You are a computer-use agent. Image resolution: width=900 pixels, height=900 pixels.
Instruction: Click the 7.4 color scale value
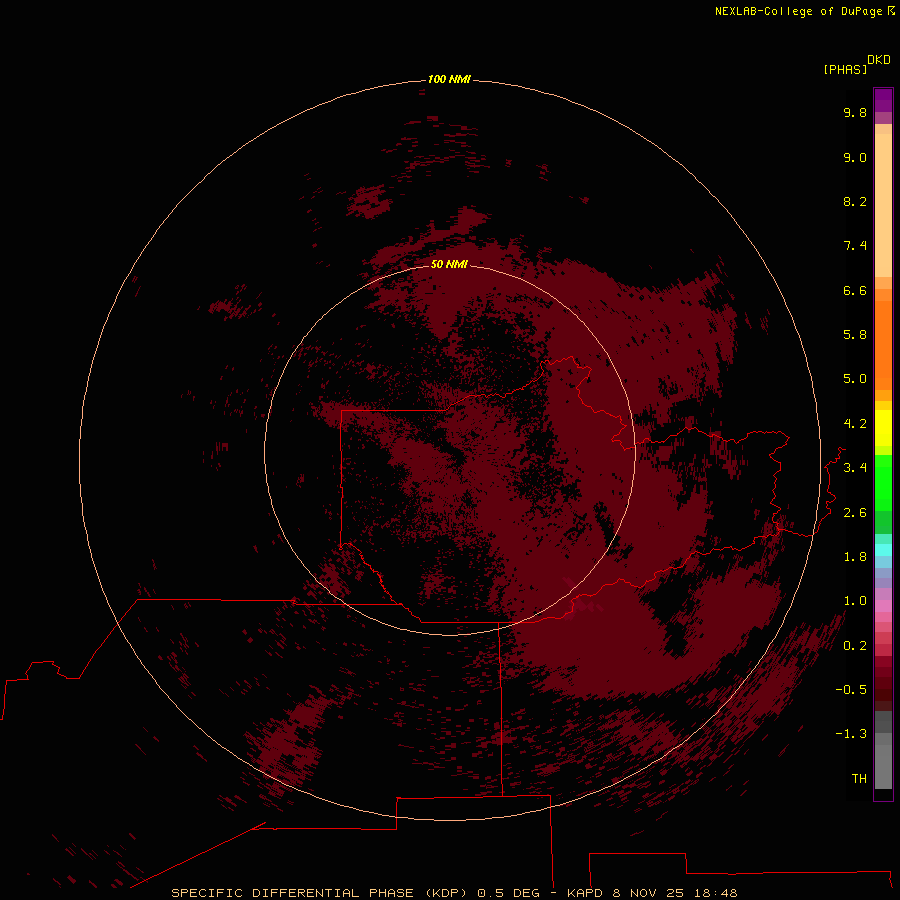tap(855, 246)
